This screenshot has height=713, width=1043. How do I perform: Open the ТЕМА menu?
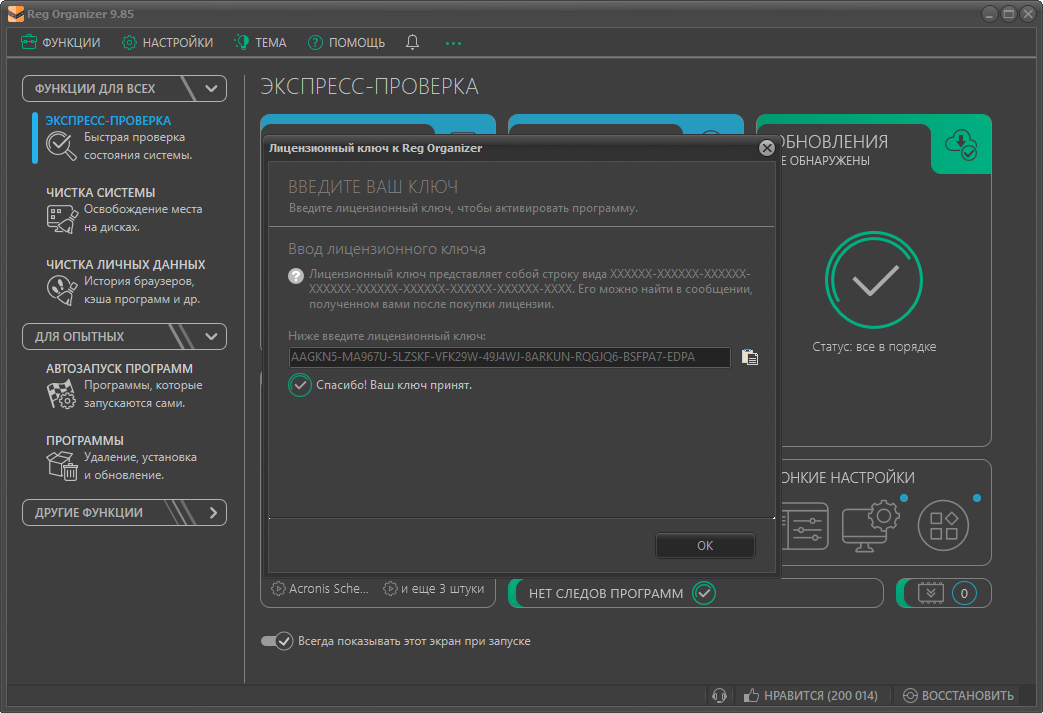260,42
